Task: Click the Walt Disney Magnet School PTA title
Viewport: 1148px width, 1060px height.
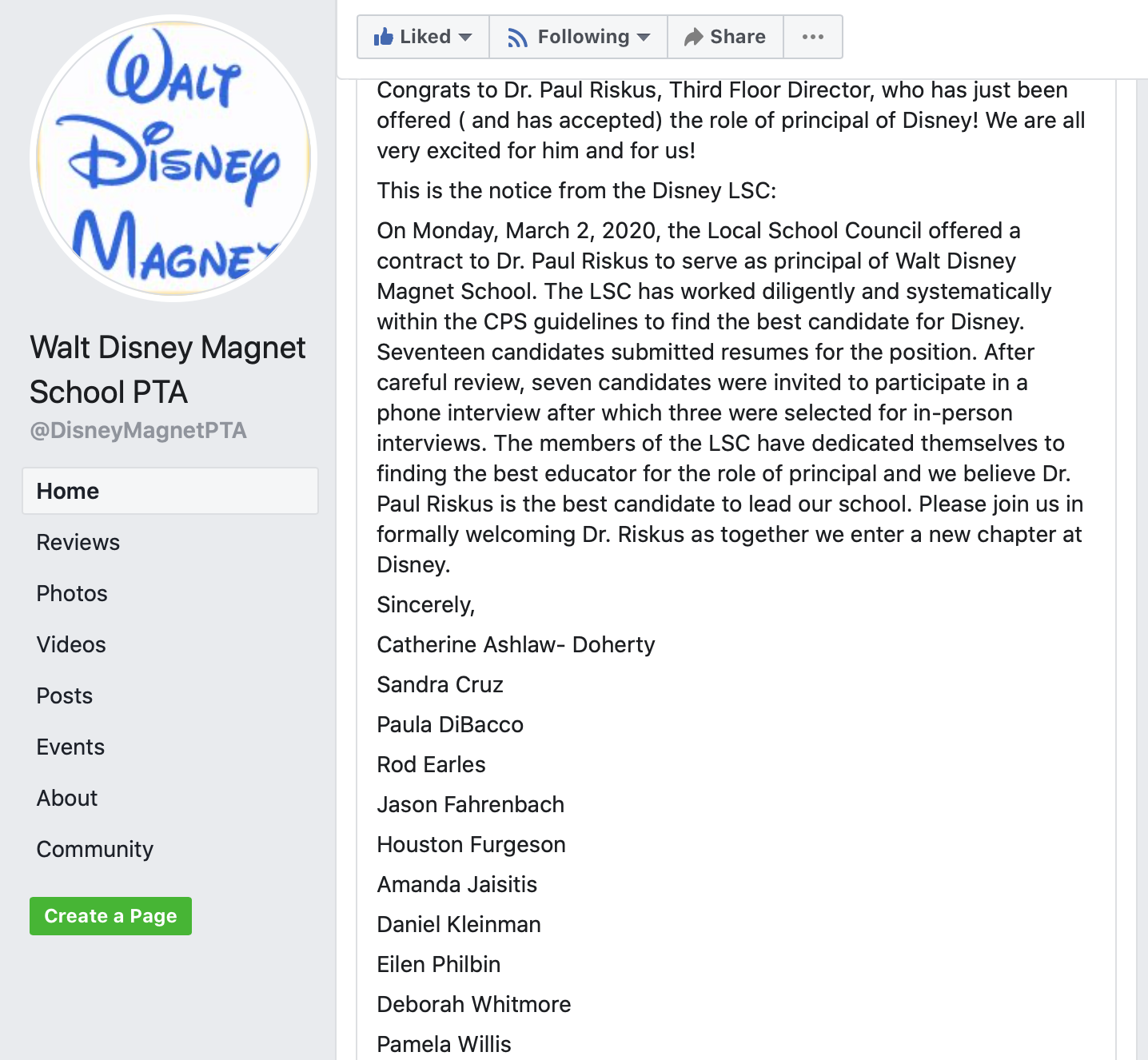Action: click(168, 369)
